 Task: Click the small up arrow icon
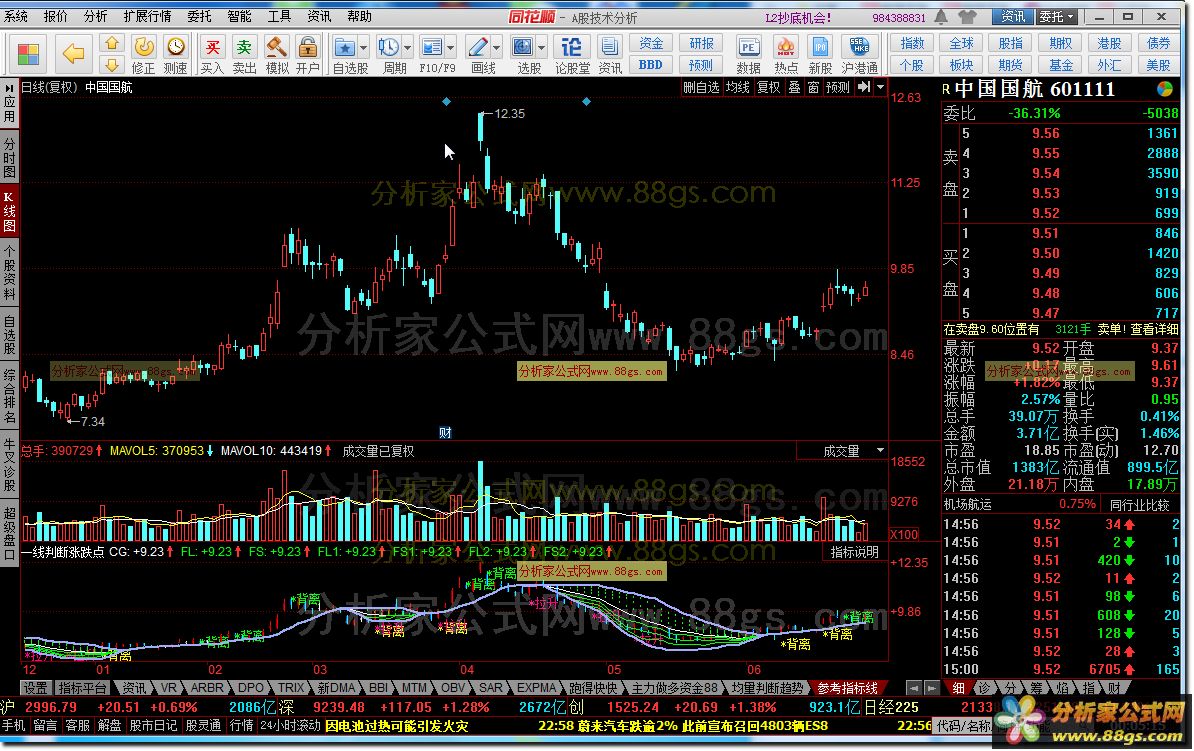pos(112,43)
